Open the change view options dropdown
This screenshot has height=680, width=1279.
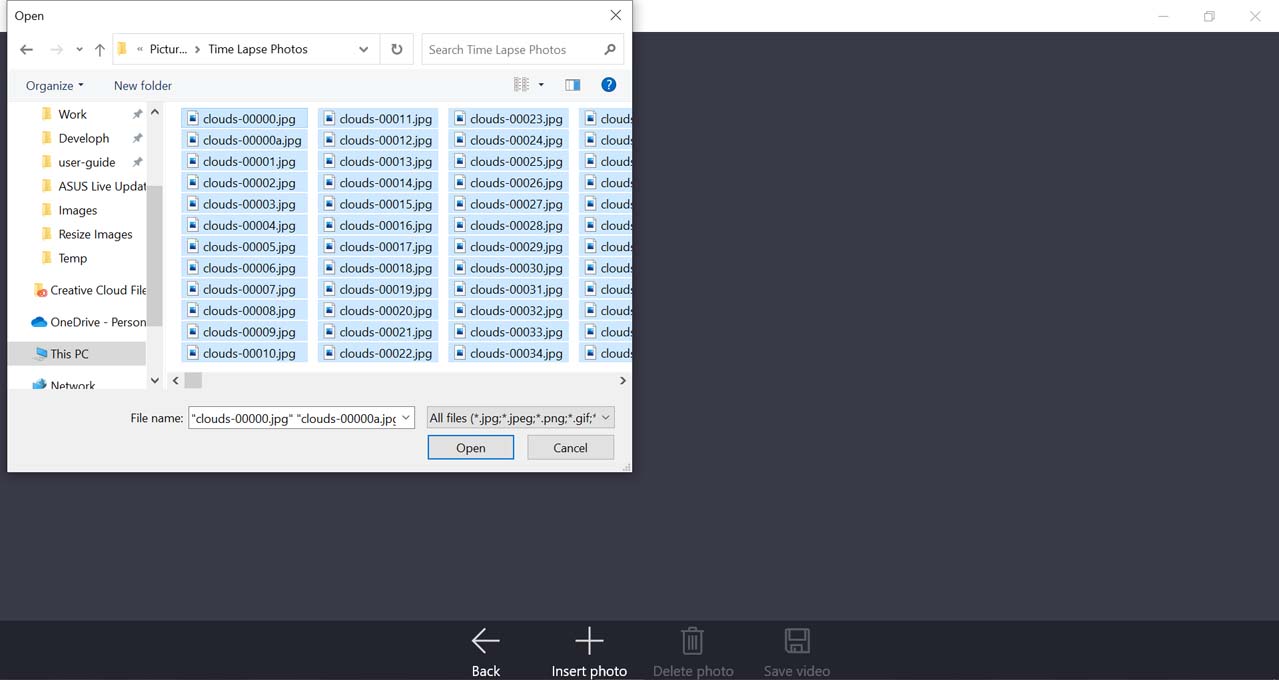coord(541,85)
